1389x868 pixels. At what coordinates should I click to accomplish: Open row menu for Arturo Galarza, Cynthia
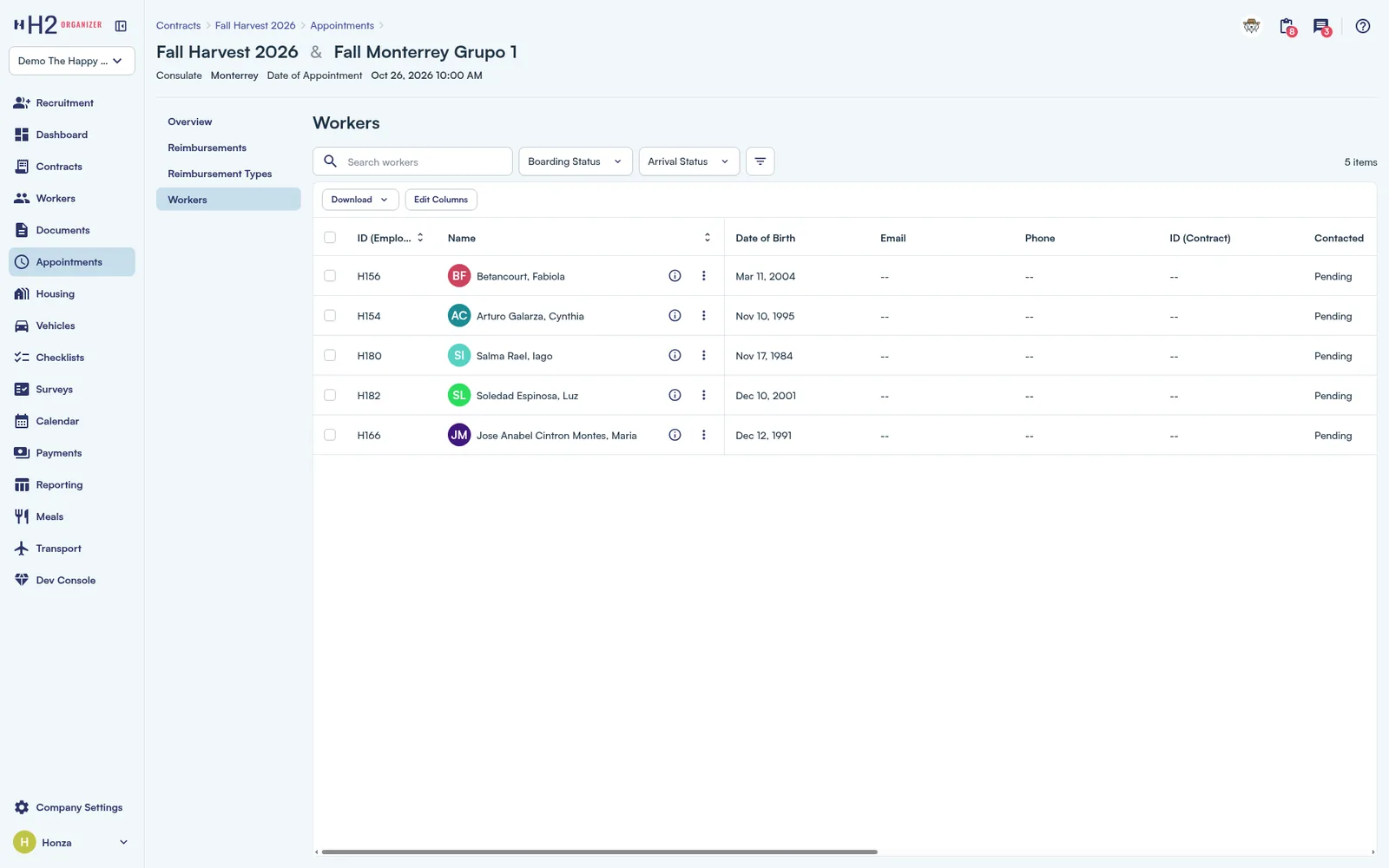click(x=703, y=316)
